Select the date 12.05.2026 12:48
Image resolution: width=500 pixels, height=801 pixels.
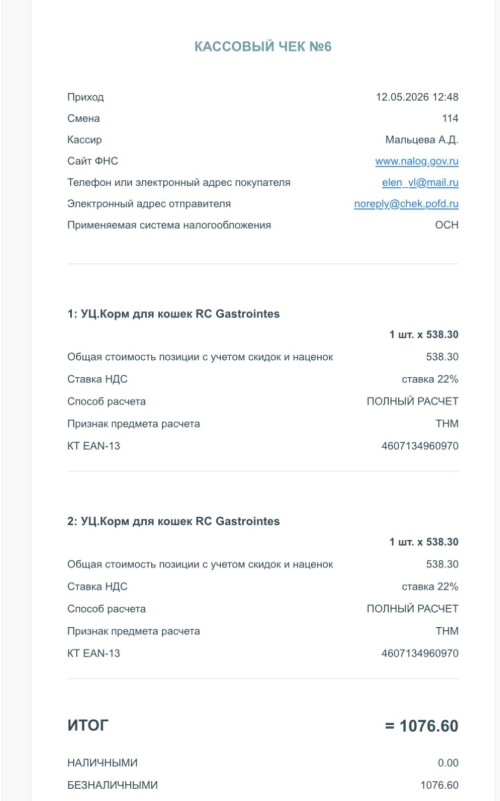(417, 97)
